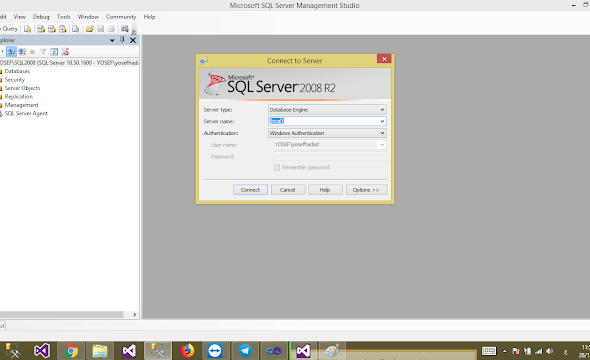Select the Databases tree node
This screenshot has height=360, width=590.
17,71
